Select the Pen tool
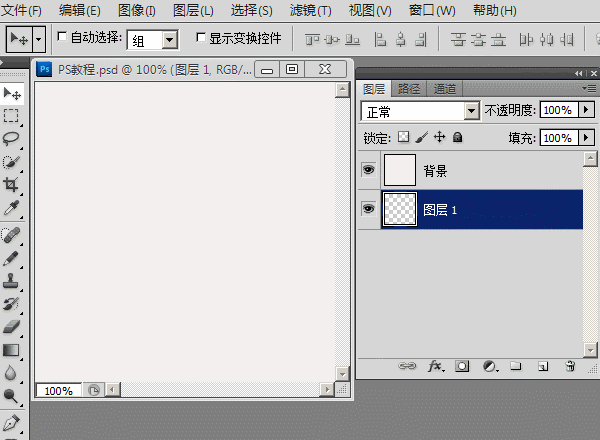600x440 pixels. coord(11,423)
